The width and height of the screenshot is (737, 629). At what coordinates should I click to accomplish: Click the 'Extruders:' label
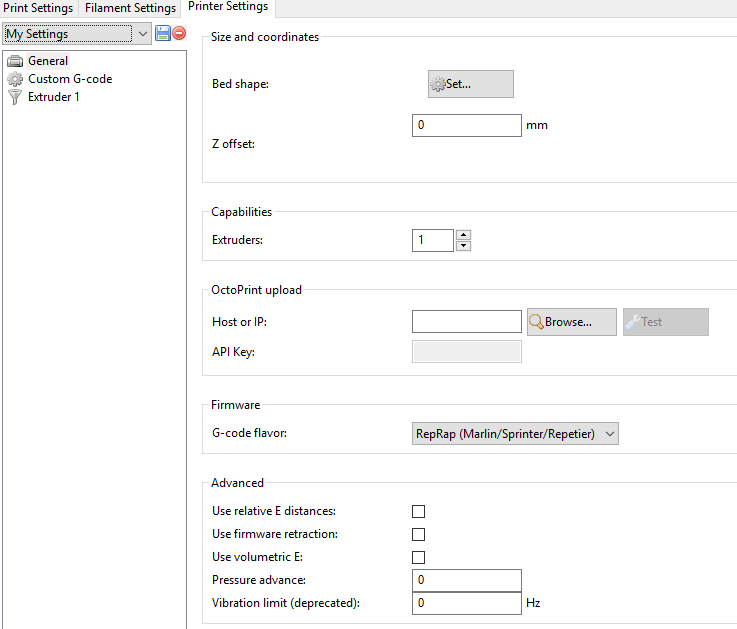click(x=237, y=240)
